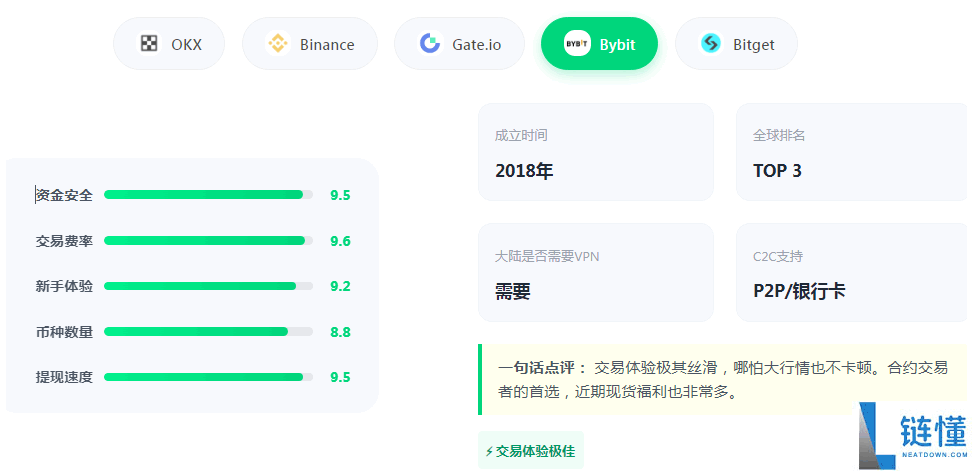Click the Binance diamond logo icon
Screen dimensions: 972x471
(x=278, y=43)
